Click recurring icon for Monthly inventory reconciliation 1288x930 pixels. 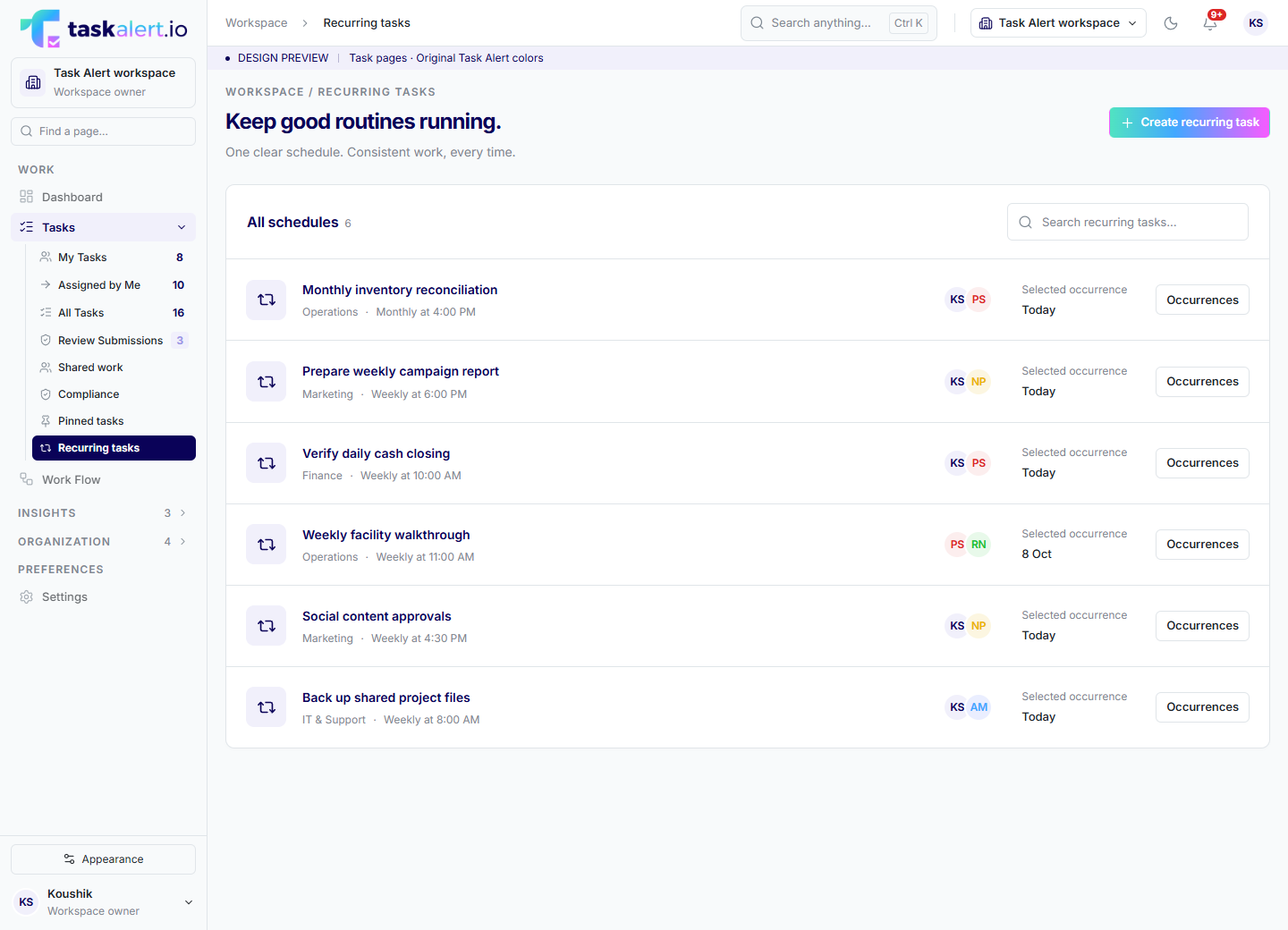267,300
